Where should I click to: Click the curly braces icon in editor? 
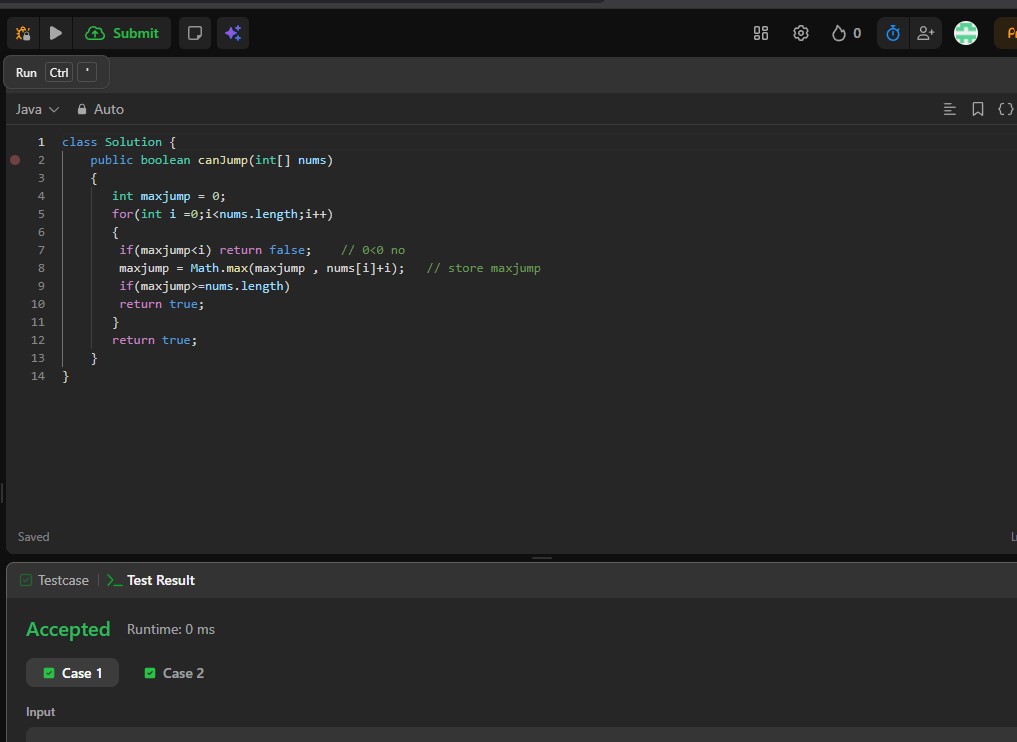1005,109
